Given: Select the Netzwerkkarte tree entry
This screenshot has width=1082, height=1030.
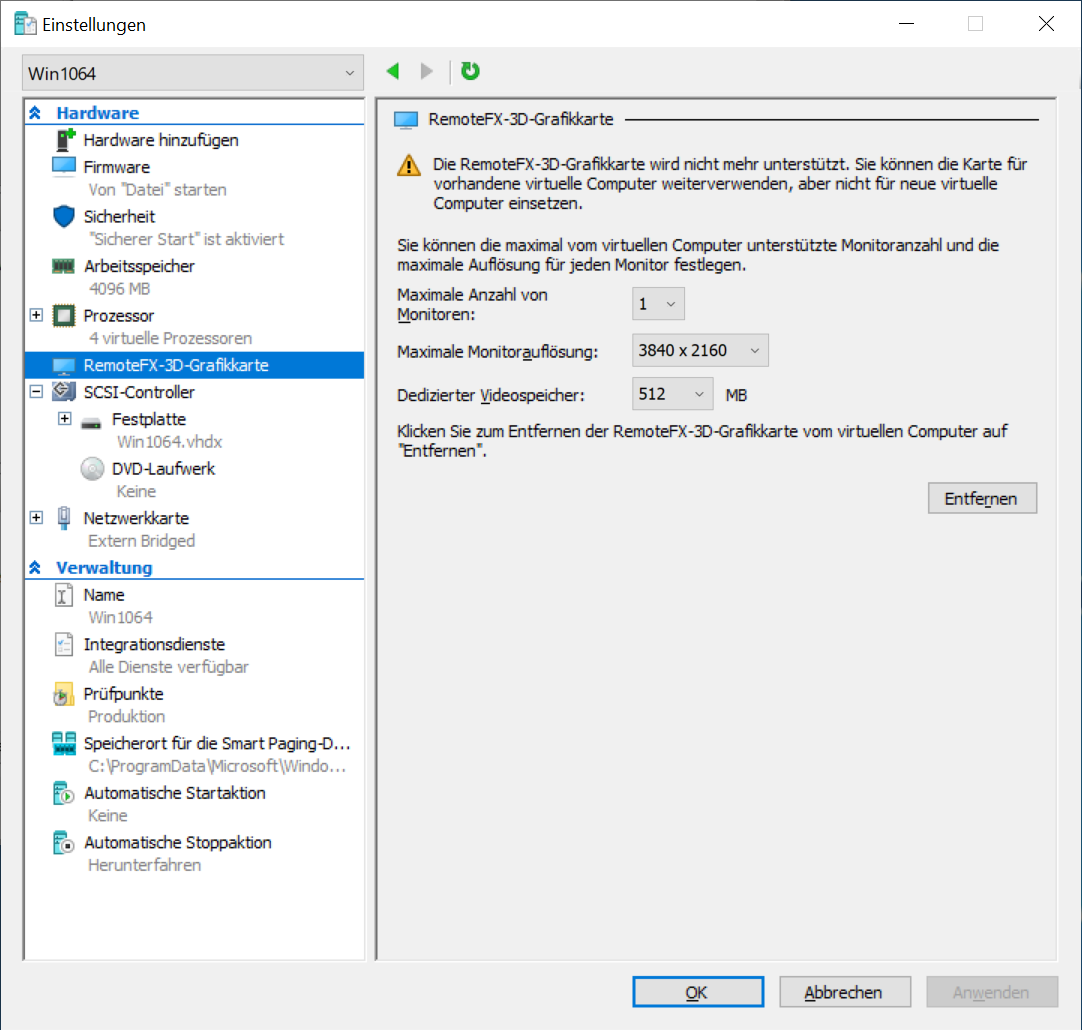Looking at the screenshot, I should pos(136,518).
